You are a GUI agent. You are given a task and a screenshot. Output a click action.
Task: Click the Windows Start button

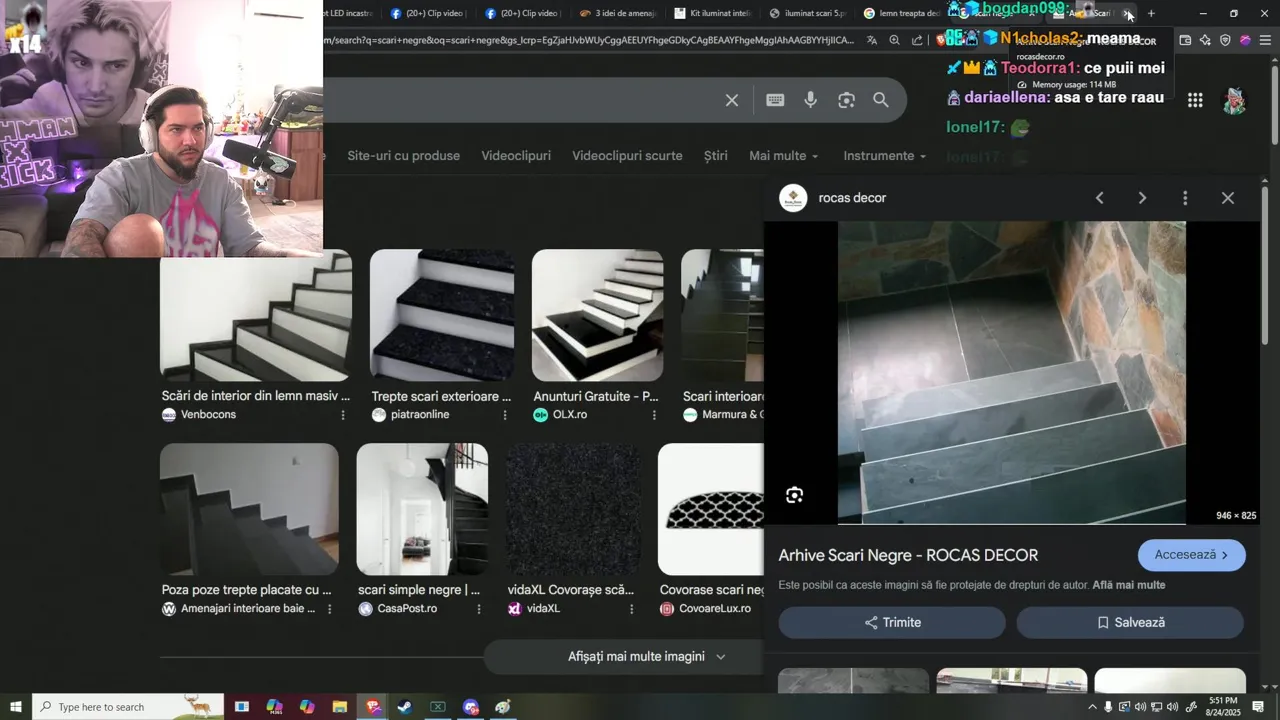coord(16,707)
